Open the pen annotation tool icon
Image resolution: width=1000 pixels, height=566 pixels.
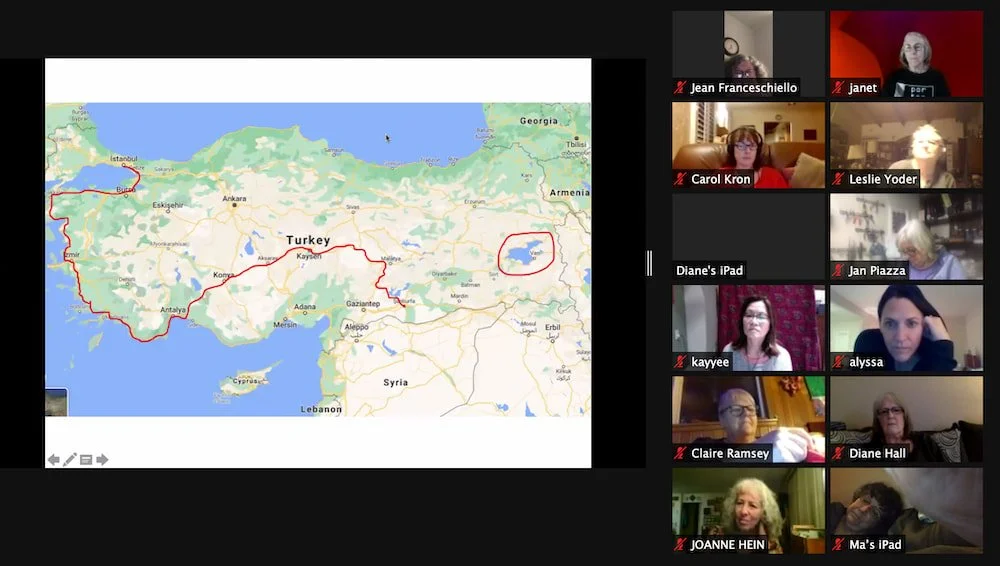[70, 459]
